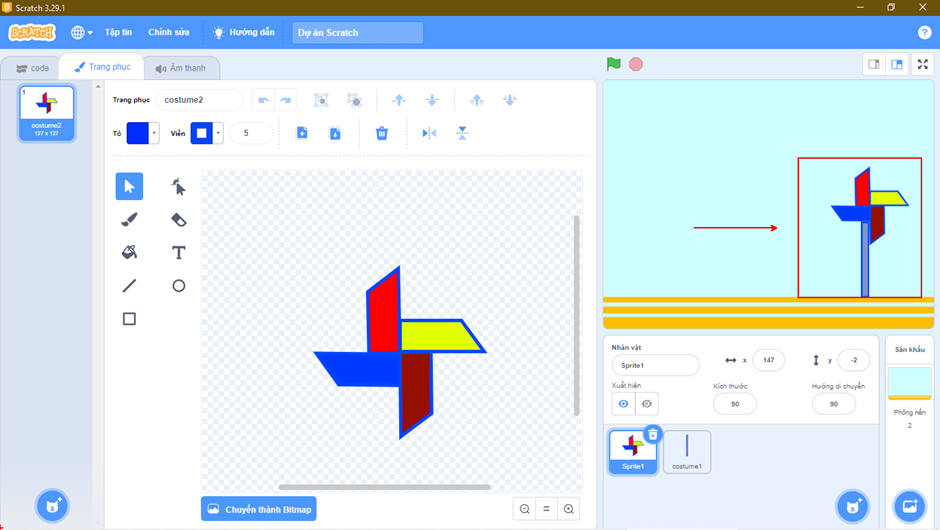This screenshot has width=940, height=530.
Task: Start project with green flag
Action: click(x=613, y=64)
